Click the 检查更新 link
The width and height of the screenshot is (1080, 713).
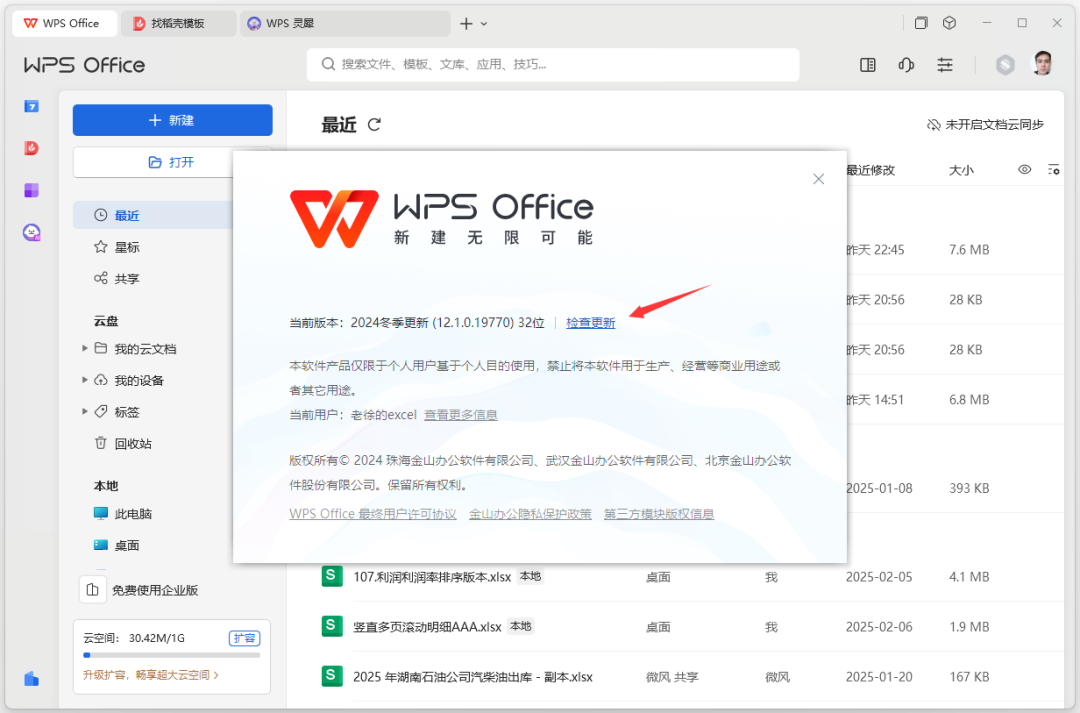tap(590, 323)
